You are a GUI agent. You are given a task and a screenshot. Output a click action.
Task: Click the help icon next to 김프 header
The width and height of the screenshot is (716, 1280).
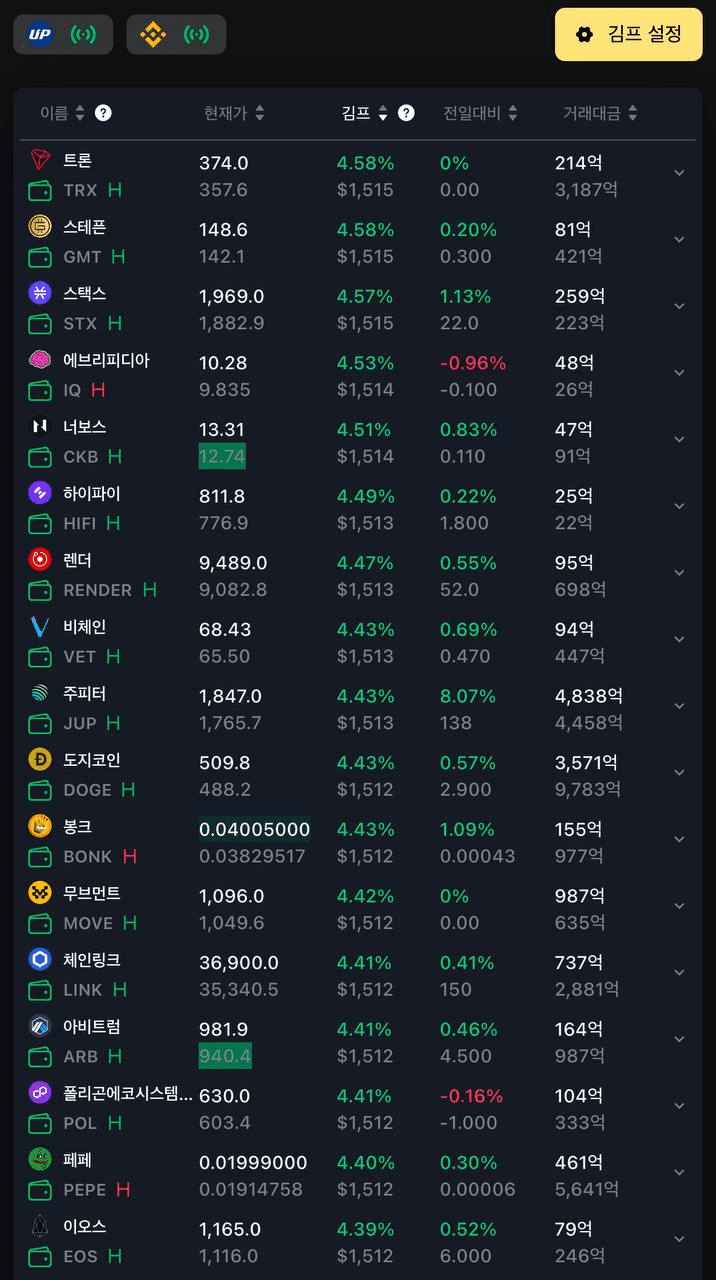(406, 113)
